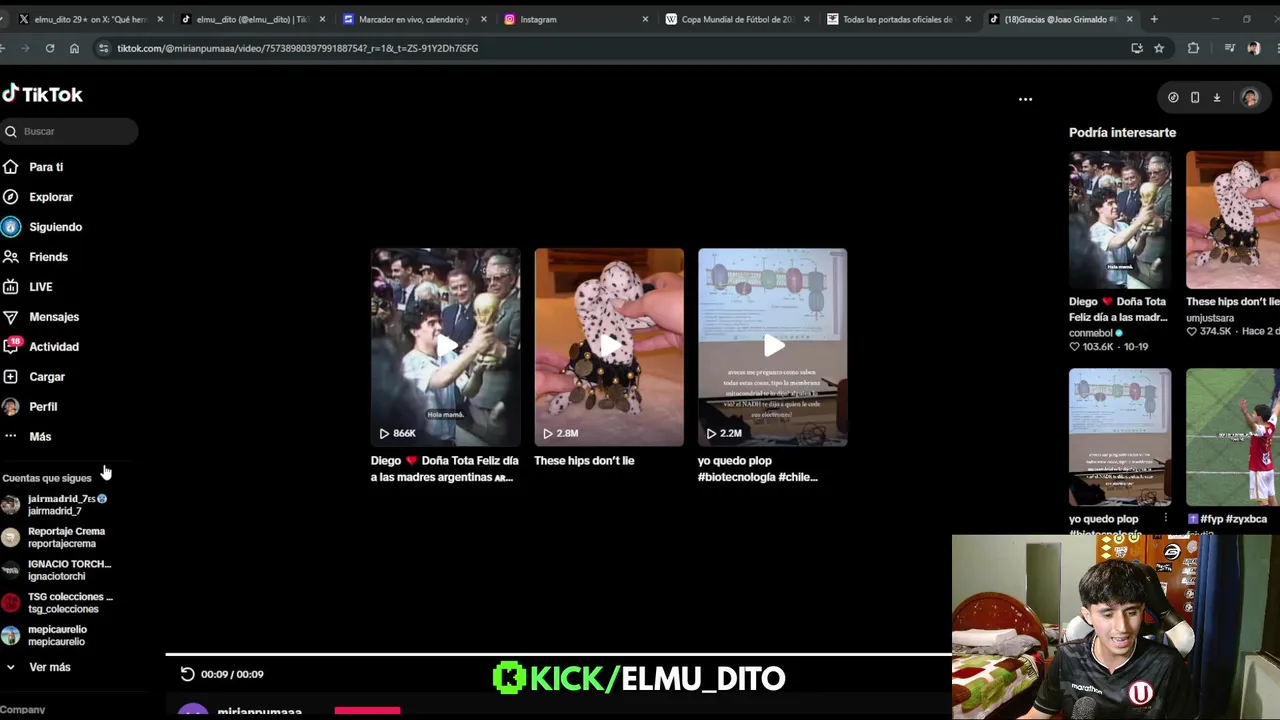Click the browser home button

coord(74,48)
